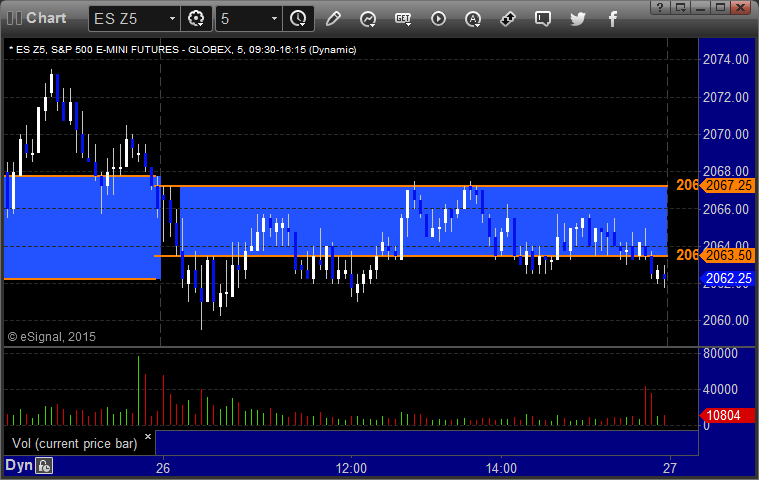Toggle the Dyn lock icon
Image resolution: width=759 pixels, height=480 pixels.
tap(44, 466)
